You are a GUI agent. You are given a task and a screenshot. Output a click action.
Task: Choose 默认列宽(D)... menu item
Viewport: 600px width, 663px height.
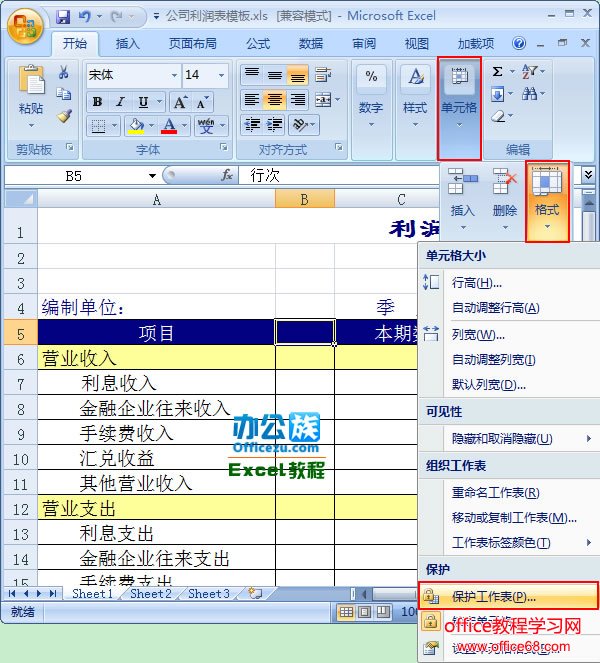[509, 385]
